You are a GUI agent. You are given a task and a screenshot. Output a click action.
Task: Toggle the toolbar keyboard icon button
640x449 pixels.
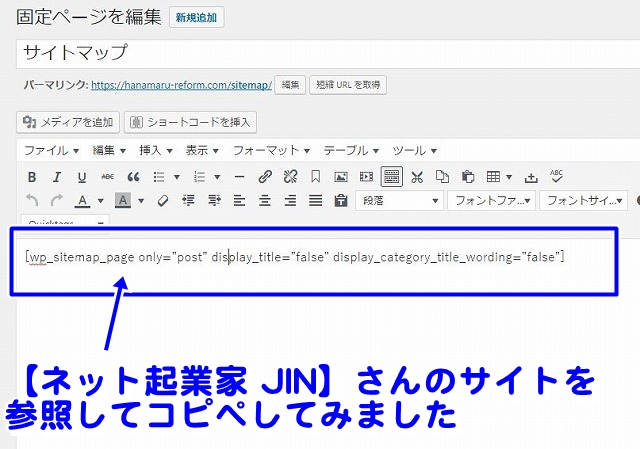pyautogui.click(x=391, y=177)
